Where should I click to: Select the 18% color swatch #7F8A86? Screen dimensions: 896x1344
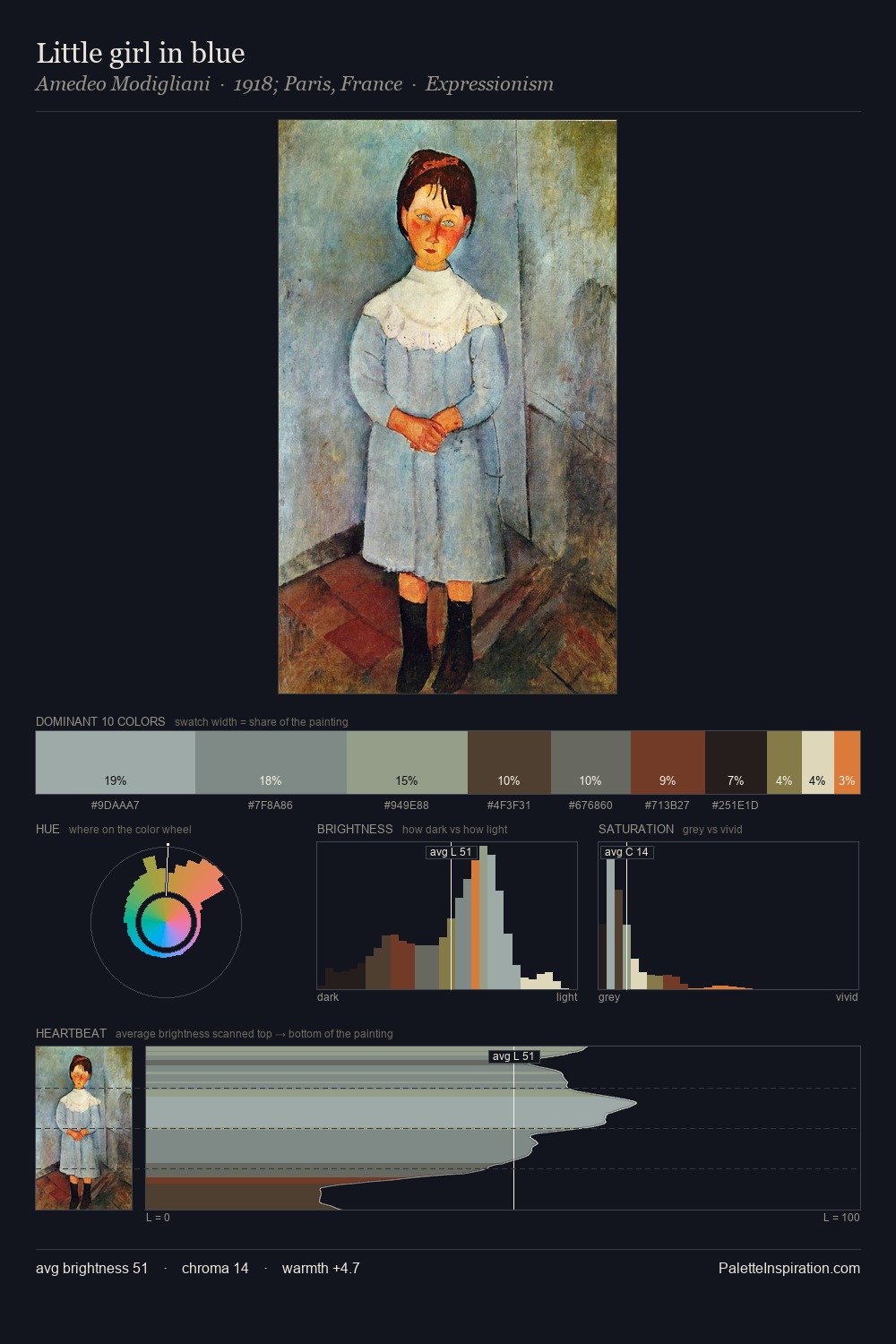271,762
